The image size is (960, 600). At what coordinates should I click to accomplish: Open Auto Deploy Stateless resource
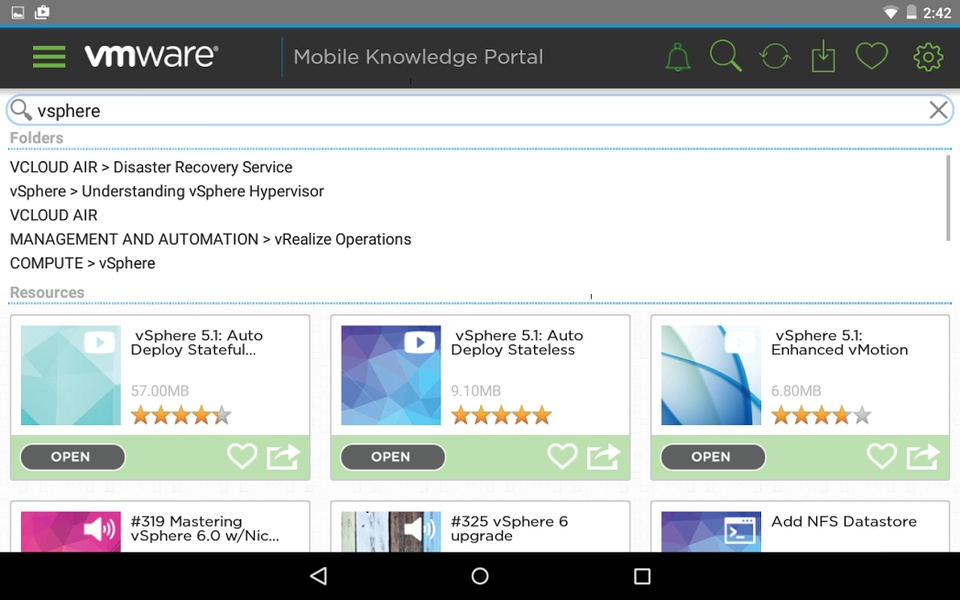(392, 457)
